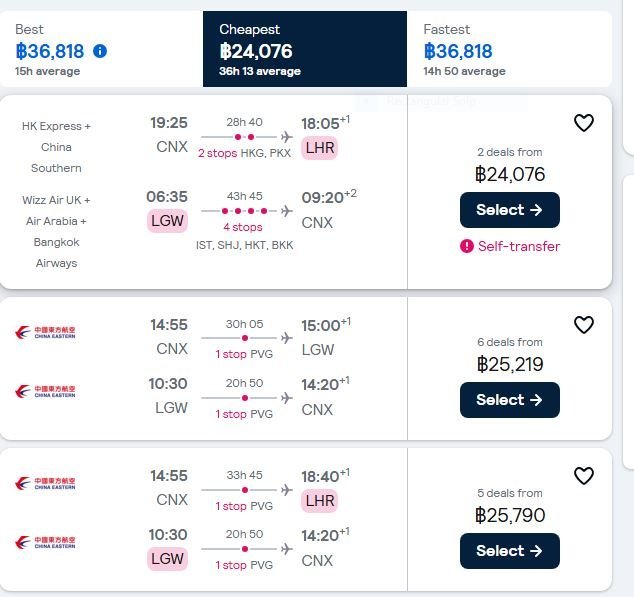
Task: Save the ฿24,076 flight with heart icon
Action: pos(583,123)
